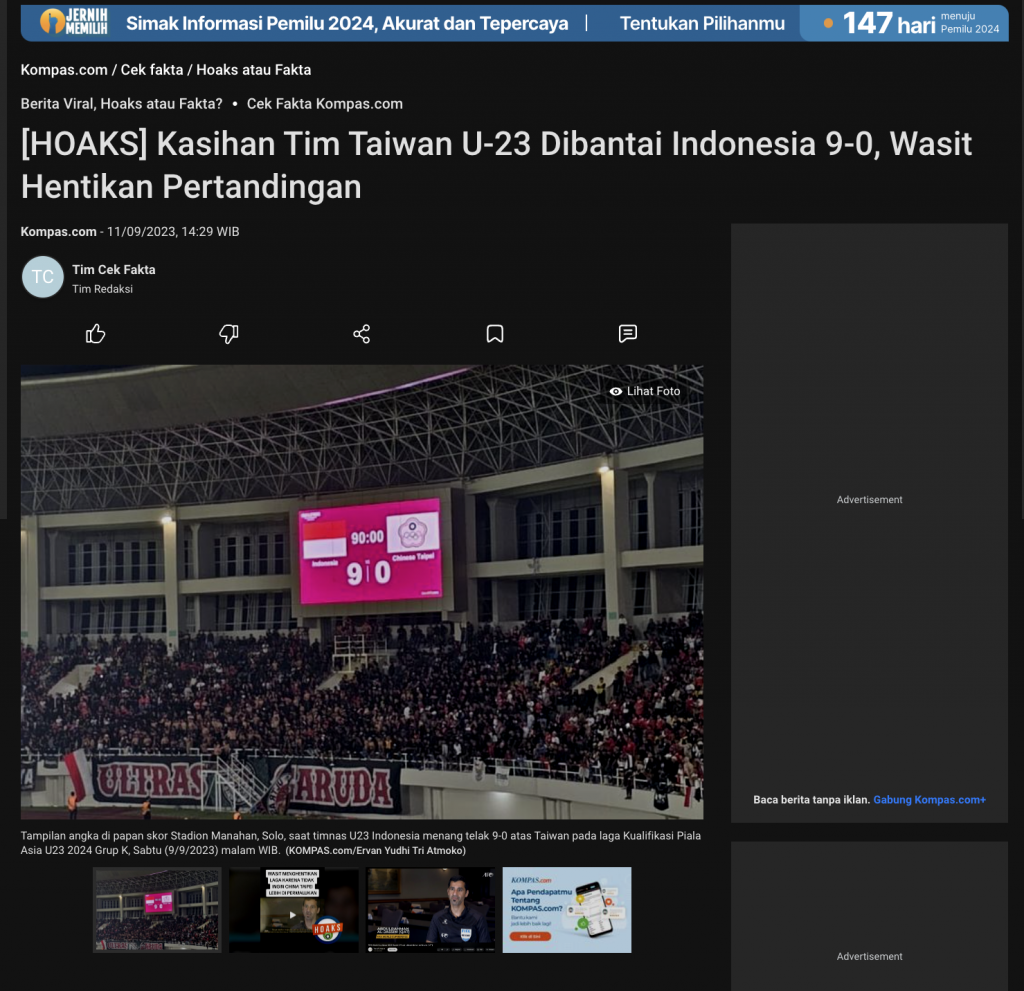Image resolution: width=1024 pixels, height=991 pixels.
Task: Click Berita Viral, Hoaks atau Fakta? link
Action: pyautogui.click(x=121, y=104)
